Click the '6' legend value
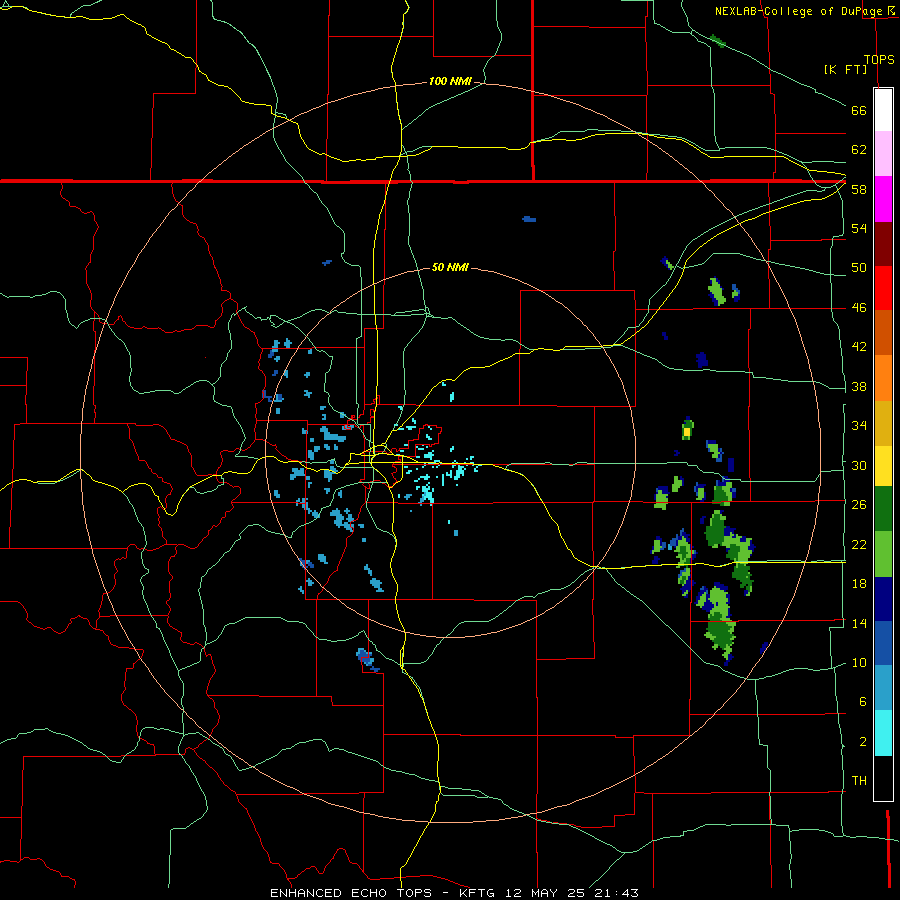Screen dimensions: 900x900 click(862, 702)
